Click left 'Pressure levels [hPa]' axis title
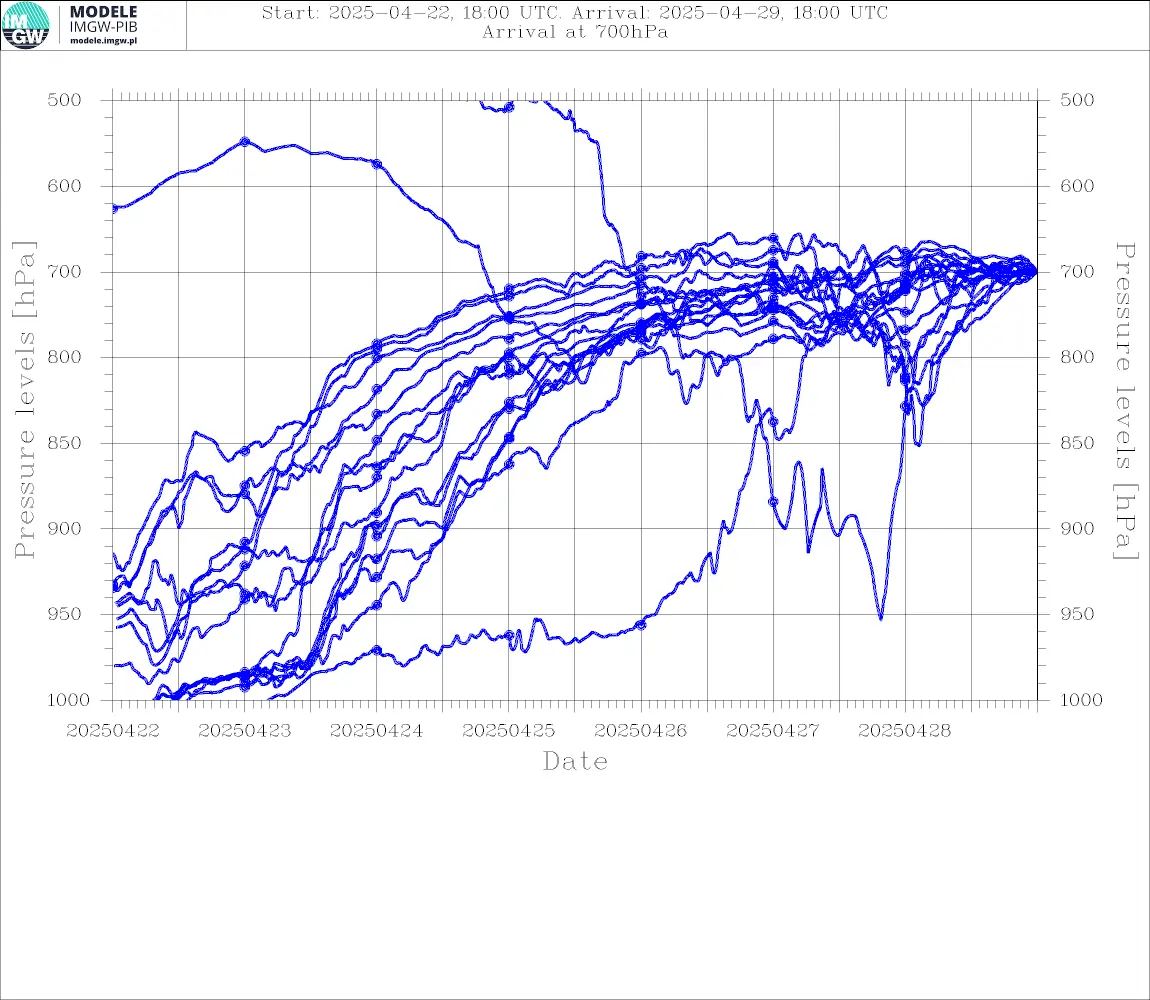Screen dimensions: 1150x1000 point(25,400)
